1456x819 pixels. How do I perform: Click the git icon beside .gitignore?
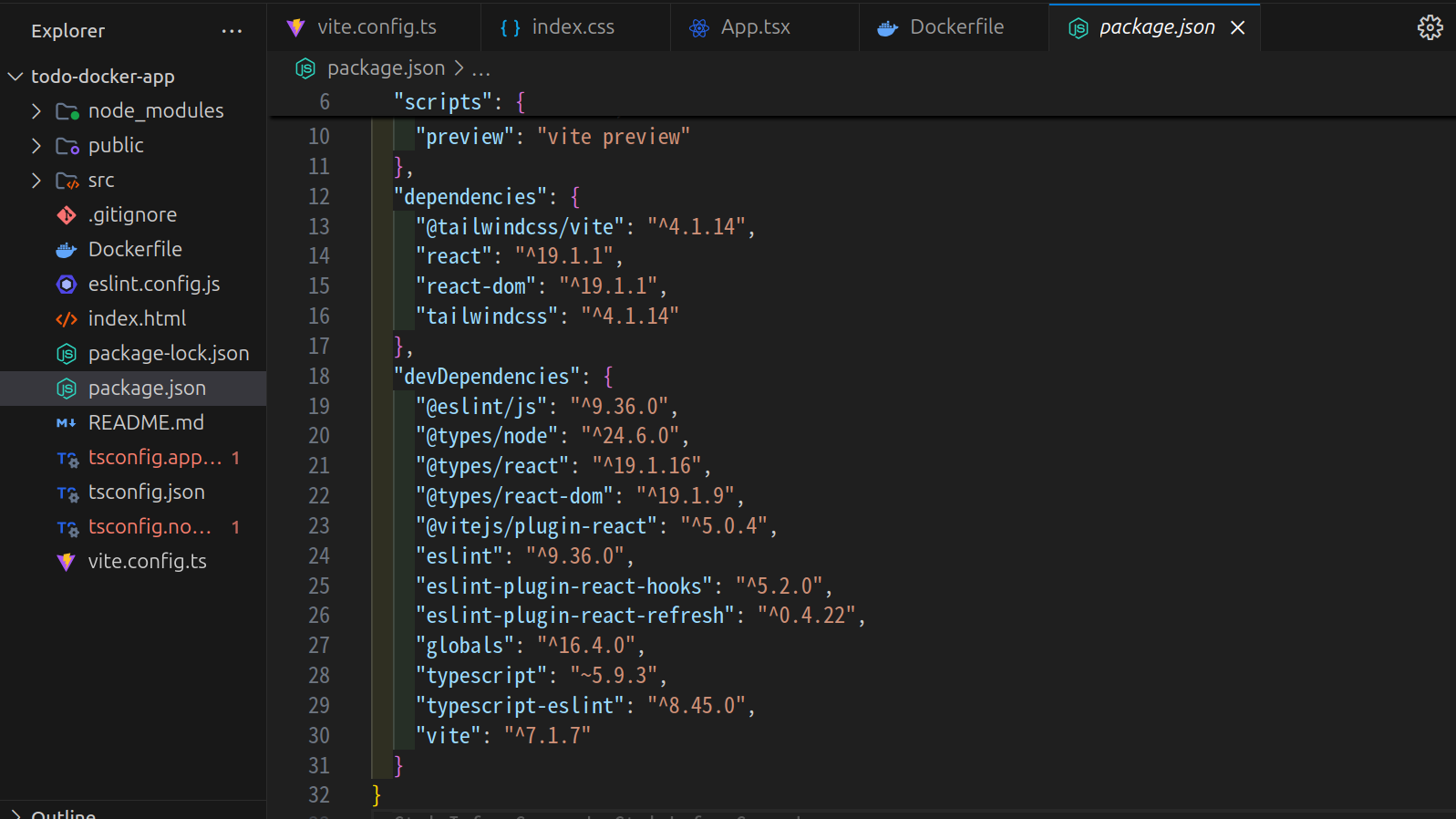tap(67, 215)
